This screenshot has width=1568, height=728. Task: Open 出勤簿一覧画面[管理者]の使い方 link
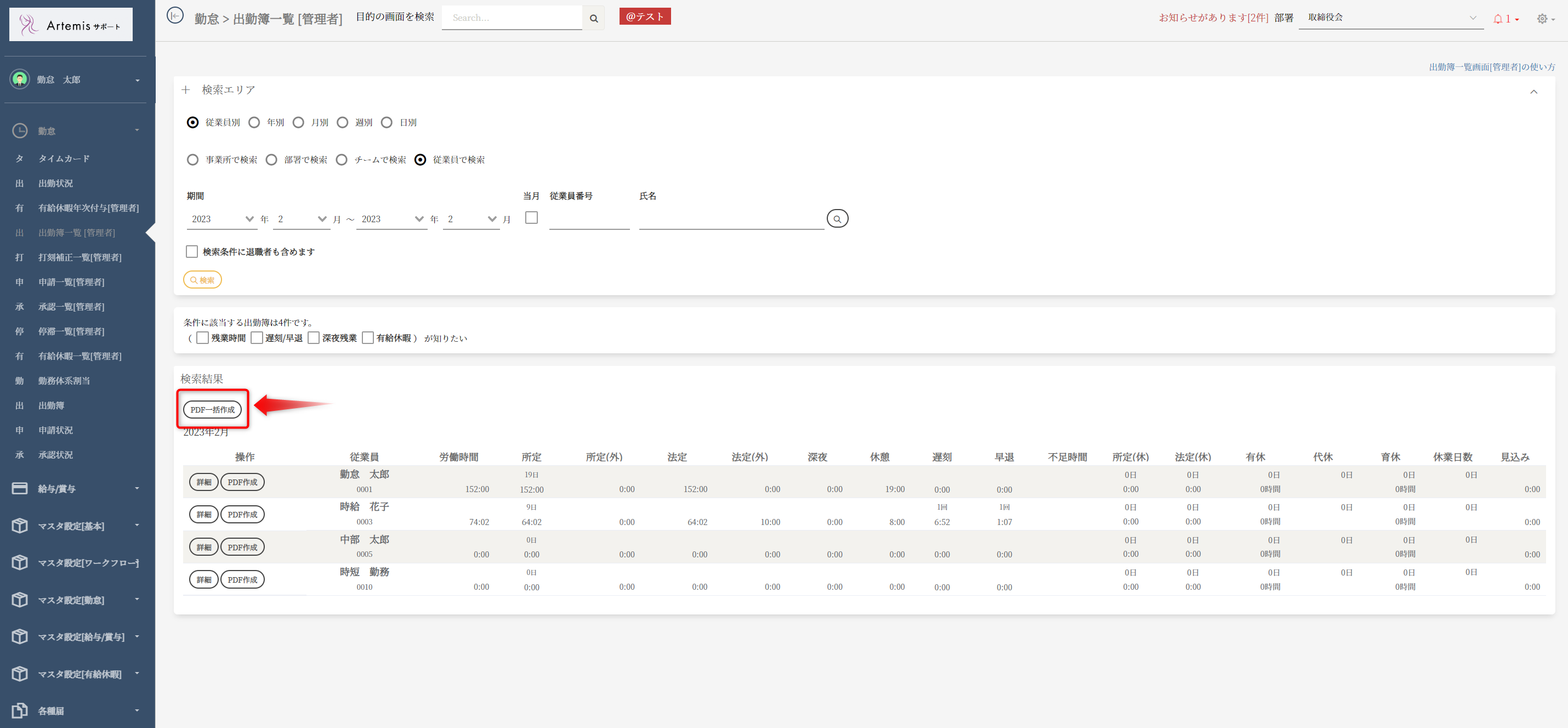(1491, 67)
